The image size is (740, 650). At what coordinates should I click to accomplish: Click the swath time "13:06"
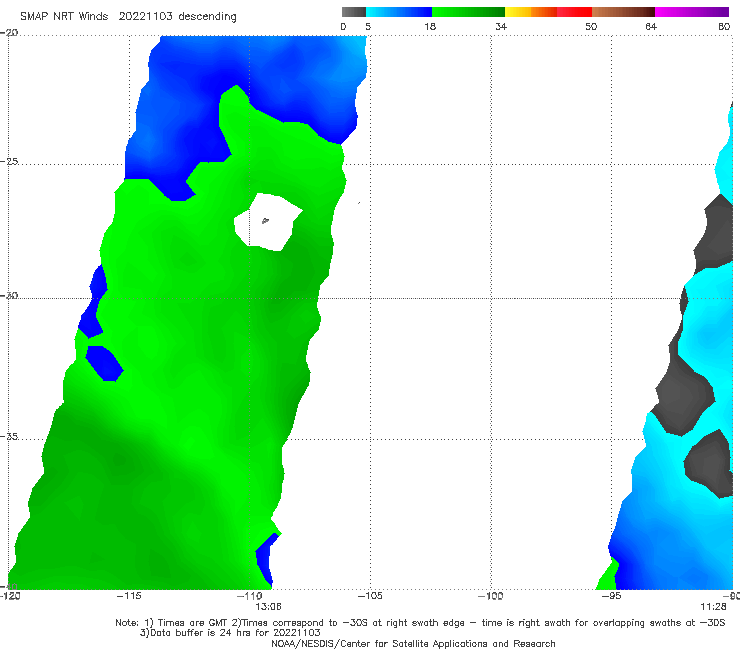tap(268, 607)
